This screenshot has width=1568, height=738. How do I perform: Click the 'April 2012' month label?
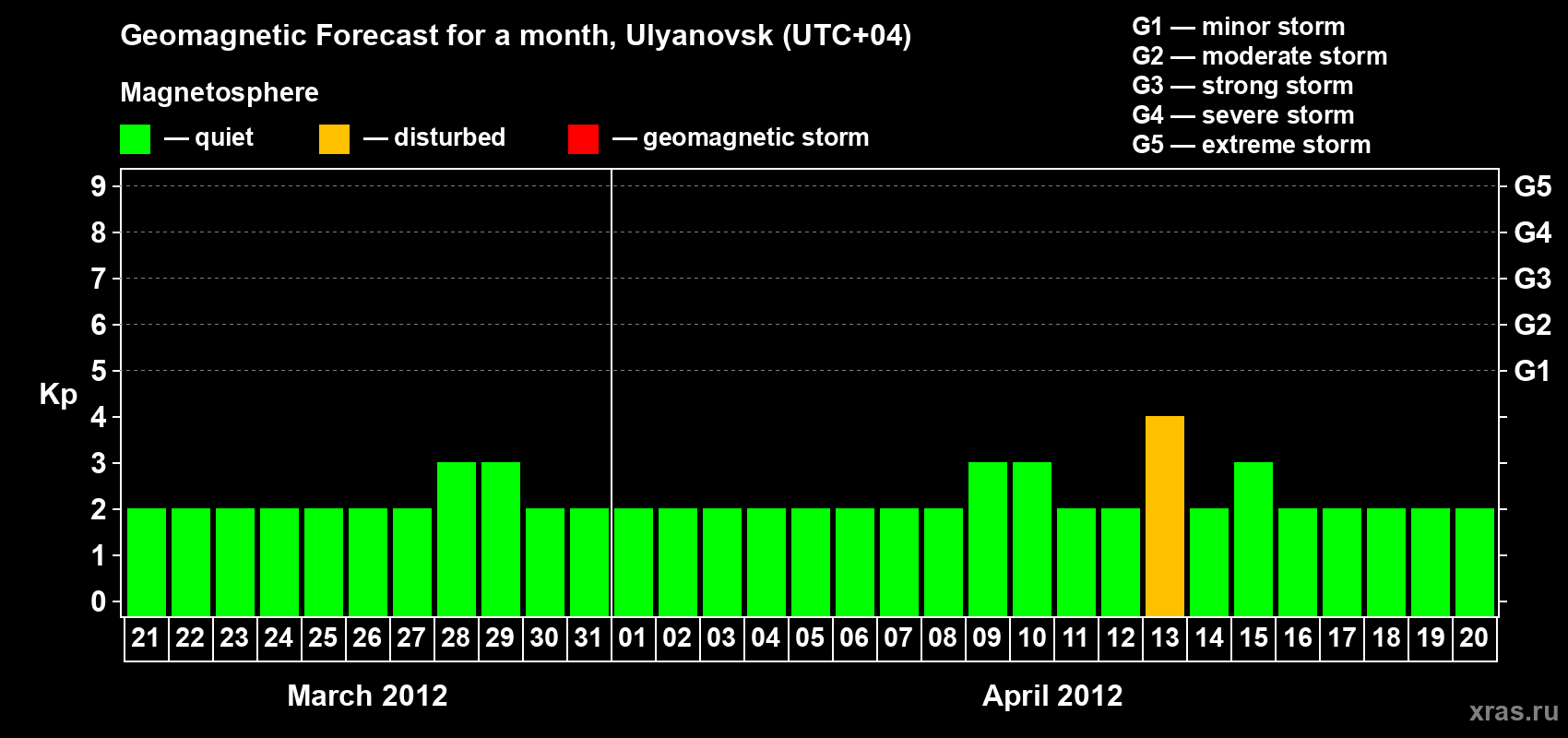1052,696
